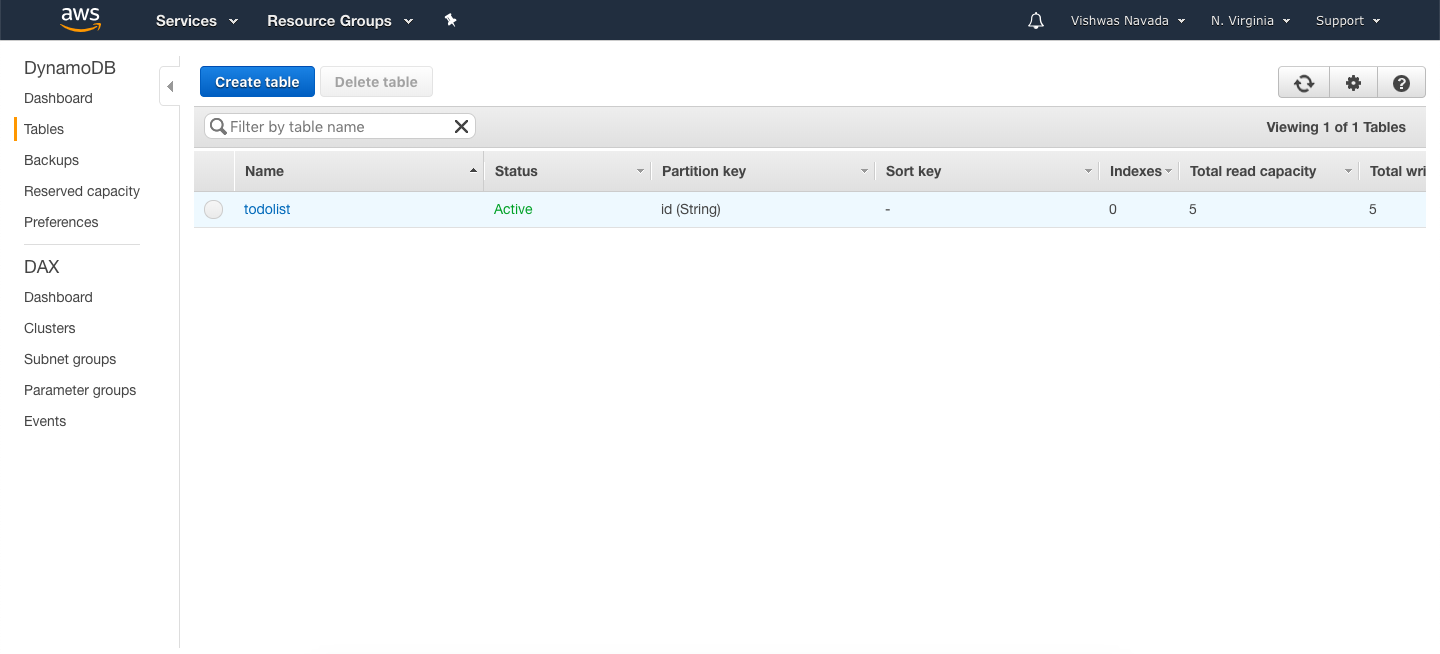Open the N. Virginia region selector
1440x654 pixels.
[x=1250, y=20]
